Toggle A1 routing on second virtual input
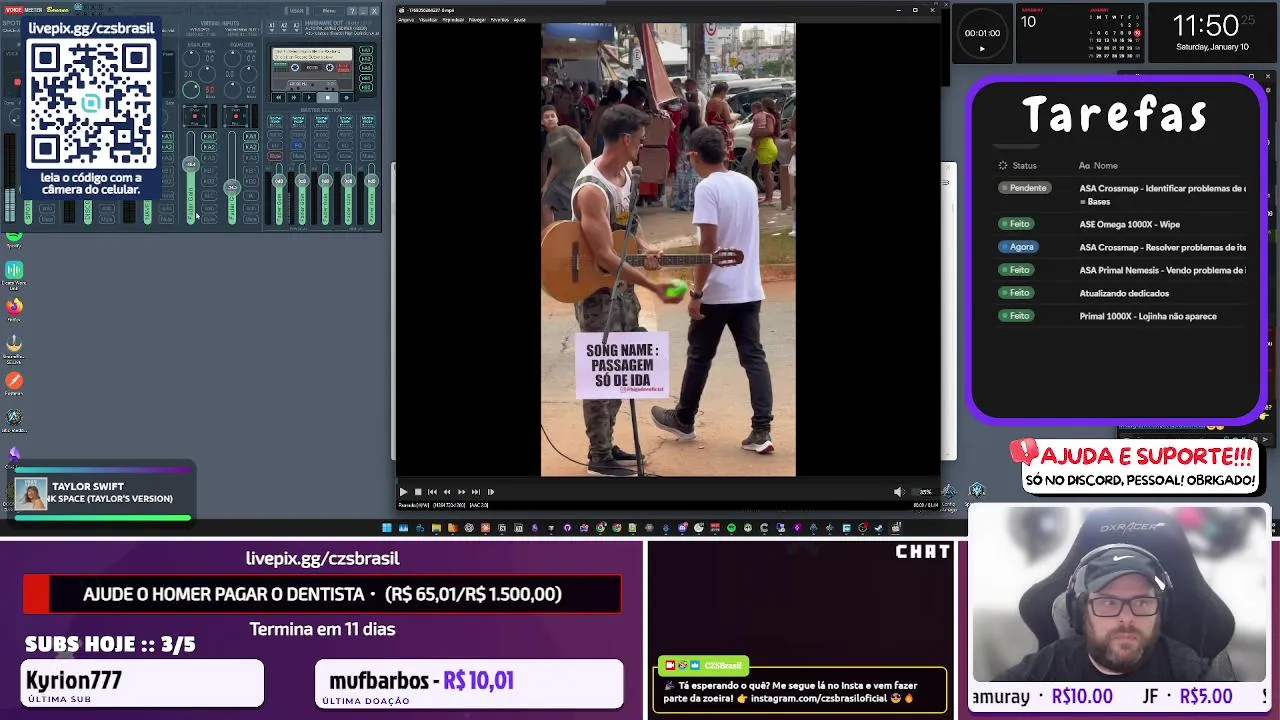This screenshot has width=1280, height=720. tap(251, 137)
